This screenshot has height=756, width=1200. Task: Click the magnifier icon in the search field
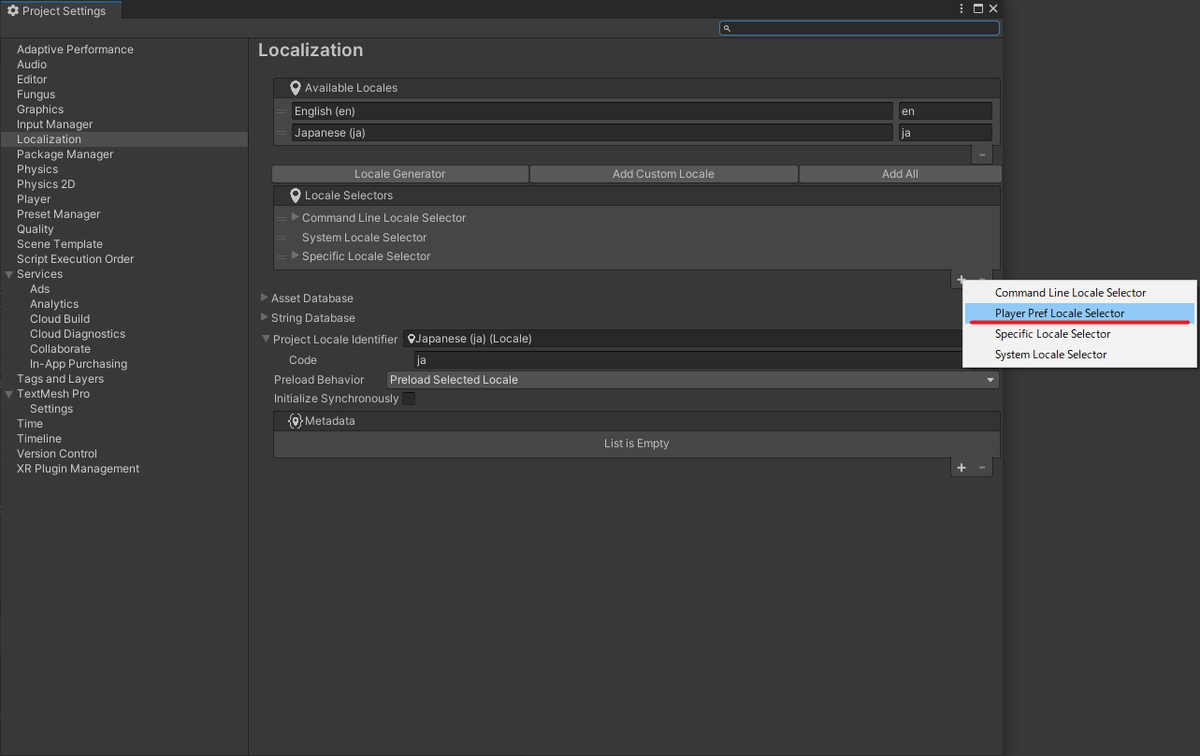[727, 28]
